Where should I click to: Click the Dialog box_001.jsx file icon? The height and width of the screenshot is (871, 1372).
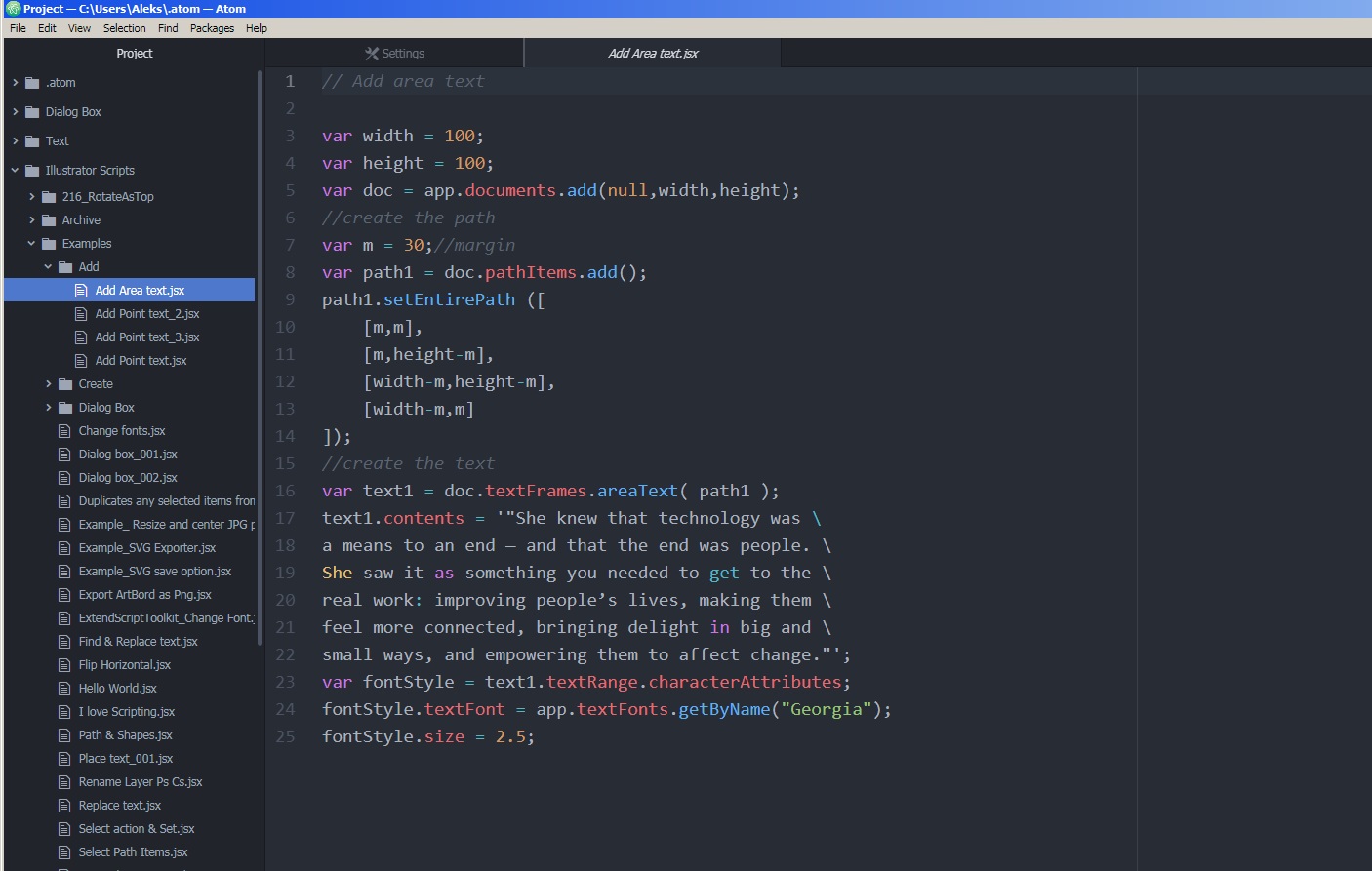pyautogui.click(x=64, y=455)
